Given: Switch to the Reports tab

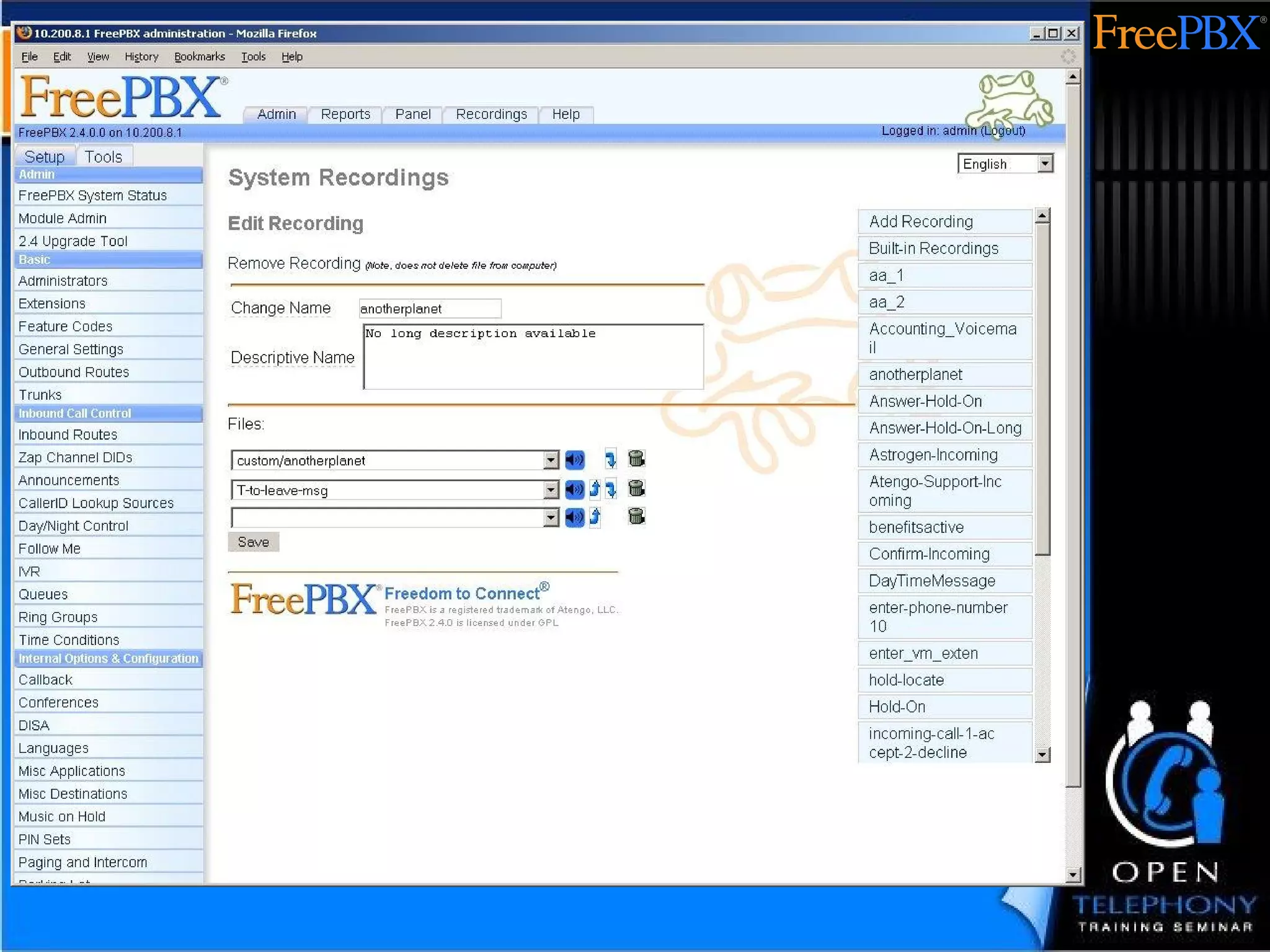Looking at the screenshot, I should 345,115.
